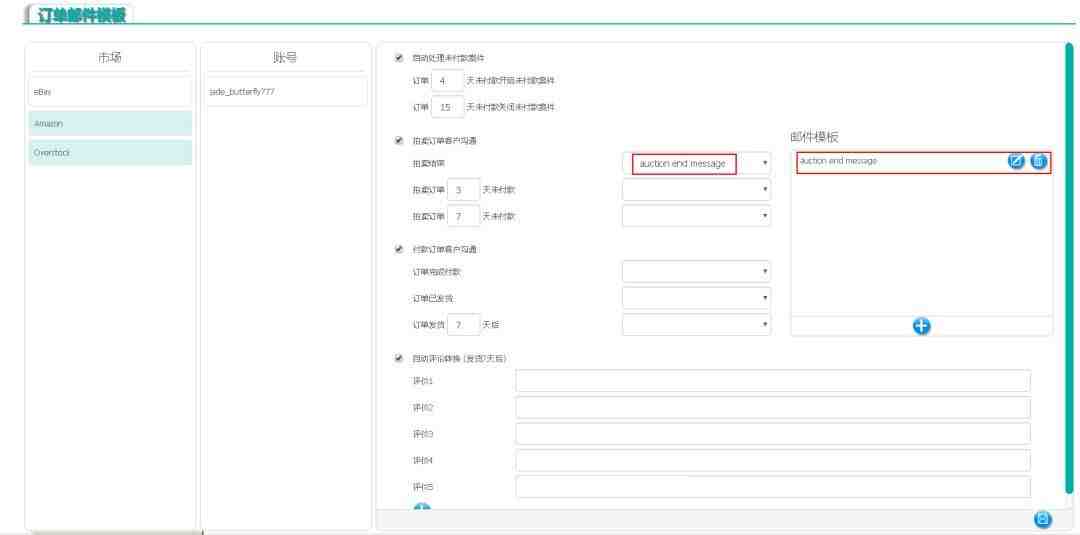This screenshot has width=1080, height=535.
Task: Click the 评价3 text field
Action: [x=773, y=434]
